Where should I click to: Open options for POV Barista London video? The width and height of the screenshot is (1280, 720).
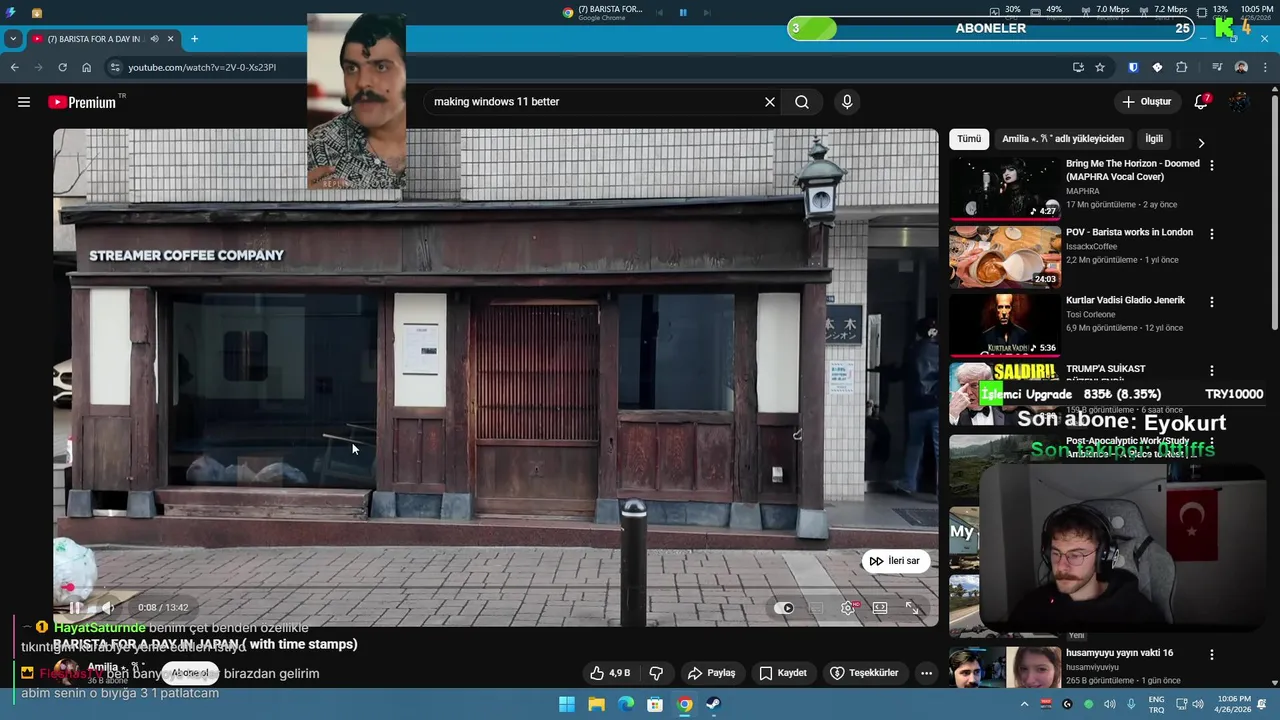(x=1212, y=234)
